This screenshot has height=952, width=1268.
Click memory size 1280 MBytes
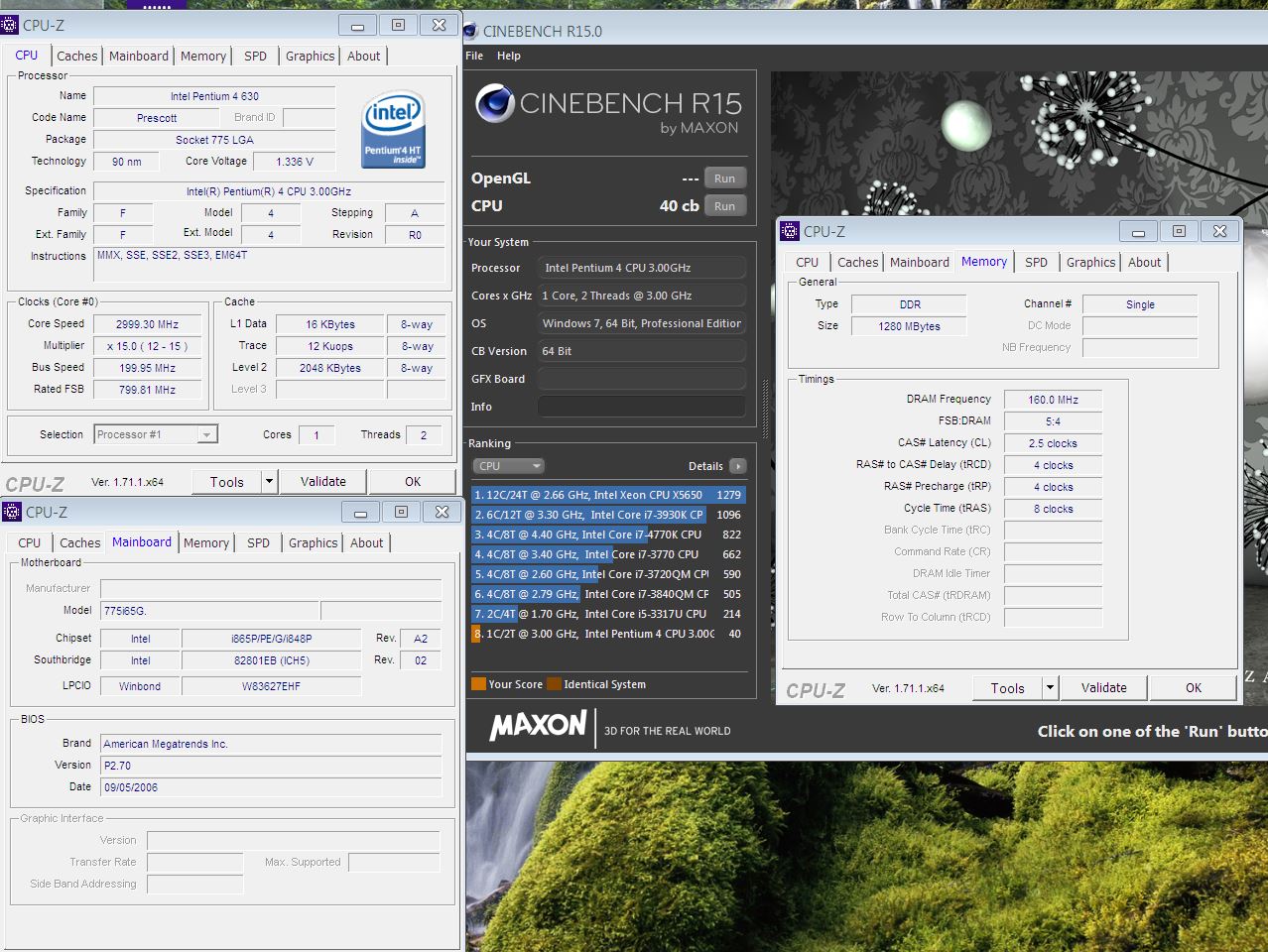(908, 326)
